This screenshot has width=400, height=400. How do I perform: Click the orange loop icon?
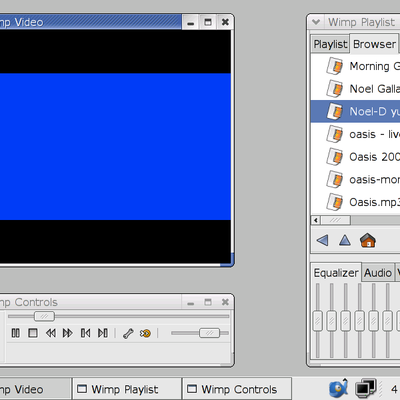[x=145, y=333]
